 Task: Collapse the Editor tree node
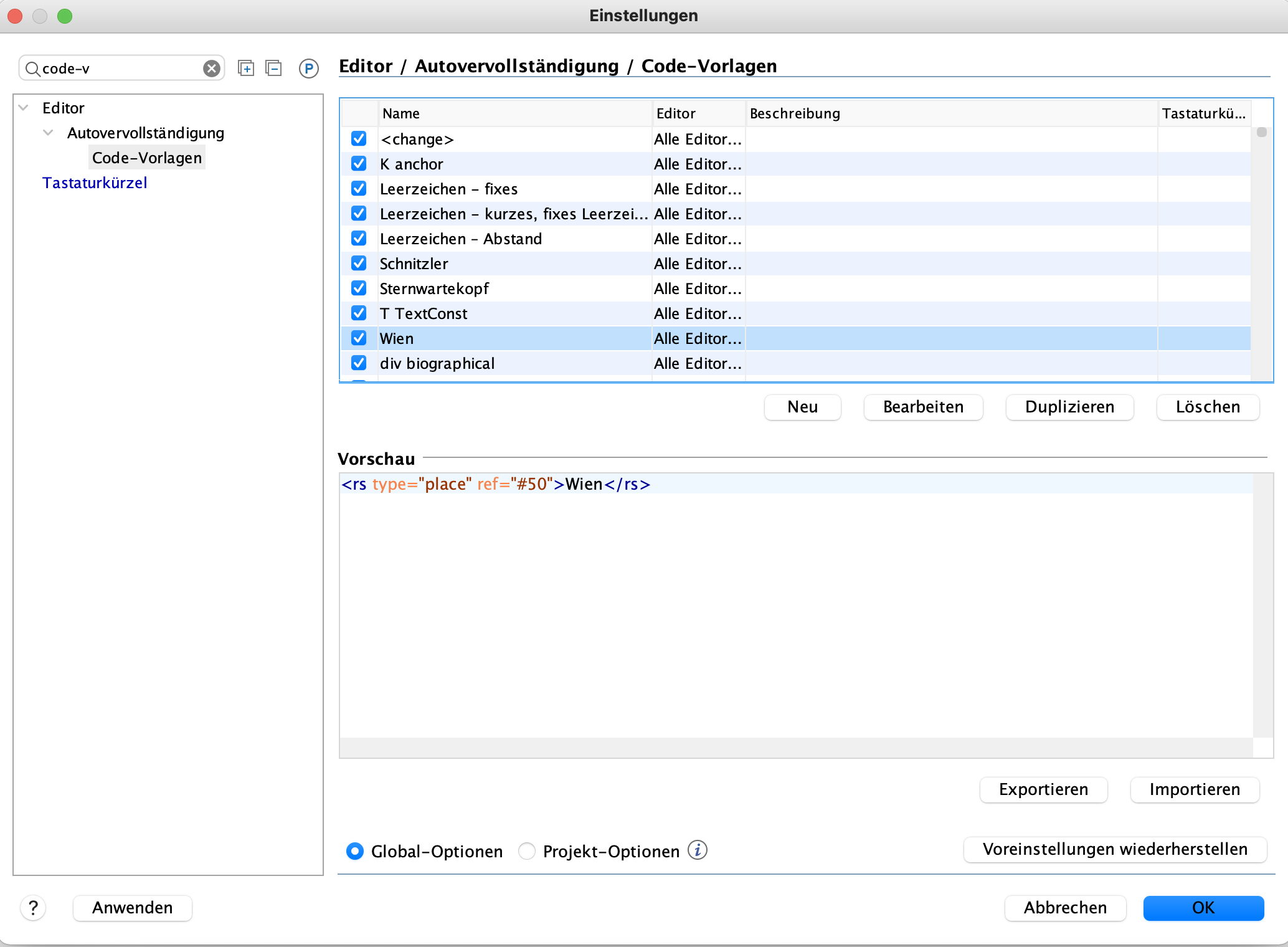pyautogui.click(x=24, y=108)
